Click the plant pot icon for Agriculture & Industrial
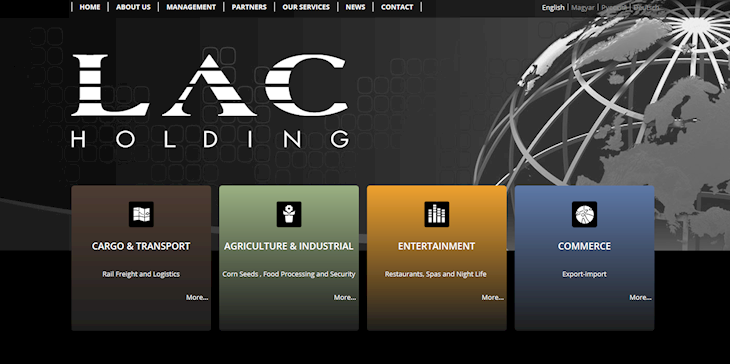This screenshot has width=730, height=364. pos(289,214)
